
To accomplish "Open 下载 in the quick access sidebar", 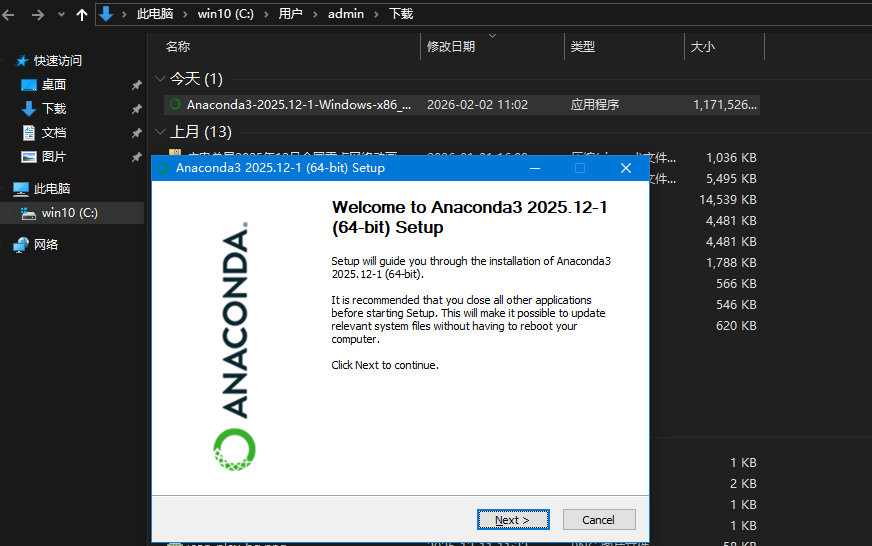I will tap(54, 108).
